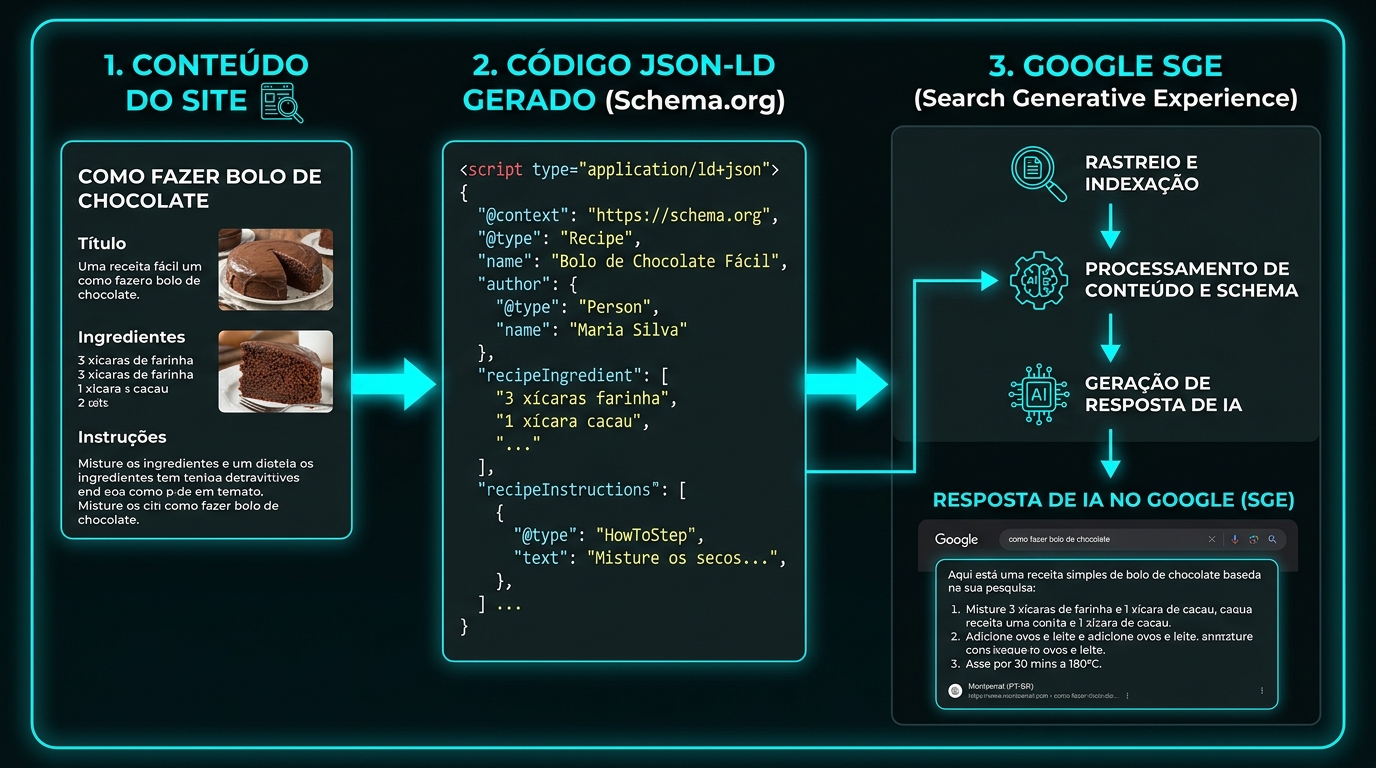Click the "@type": "HowToStep" line
This screenshot has height=768, width=1376.
coord(610,535)
